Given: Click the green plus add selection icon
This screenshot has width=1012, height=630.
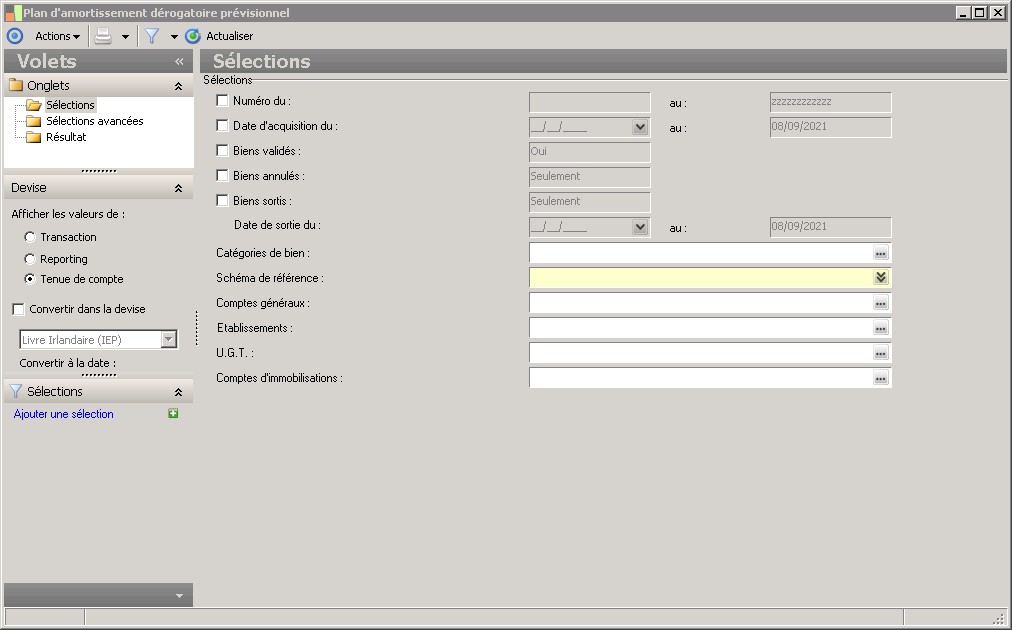Looking at the screenshot, I should click(173, 413).
